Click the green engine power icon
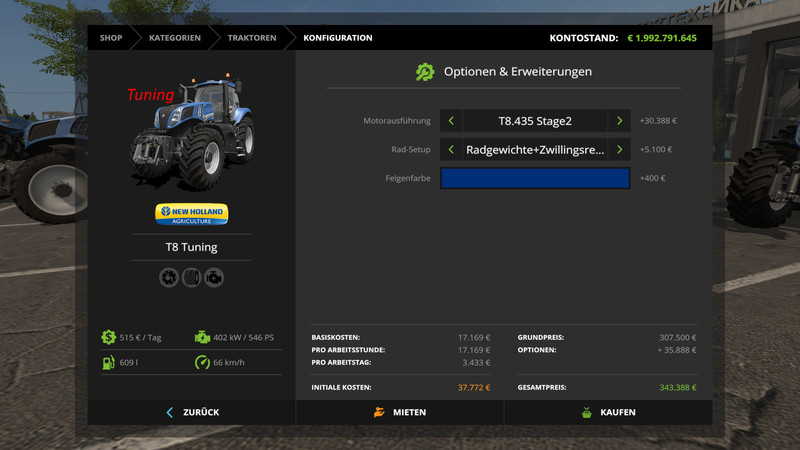 (x=202, y=338)
